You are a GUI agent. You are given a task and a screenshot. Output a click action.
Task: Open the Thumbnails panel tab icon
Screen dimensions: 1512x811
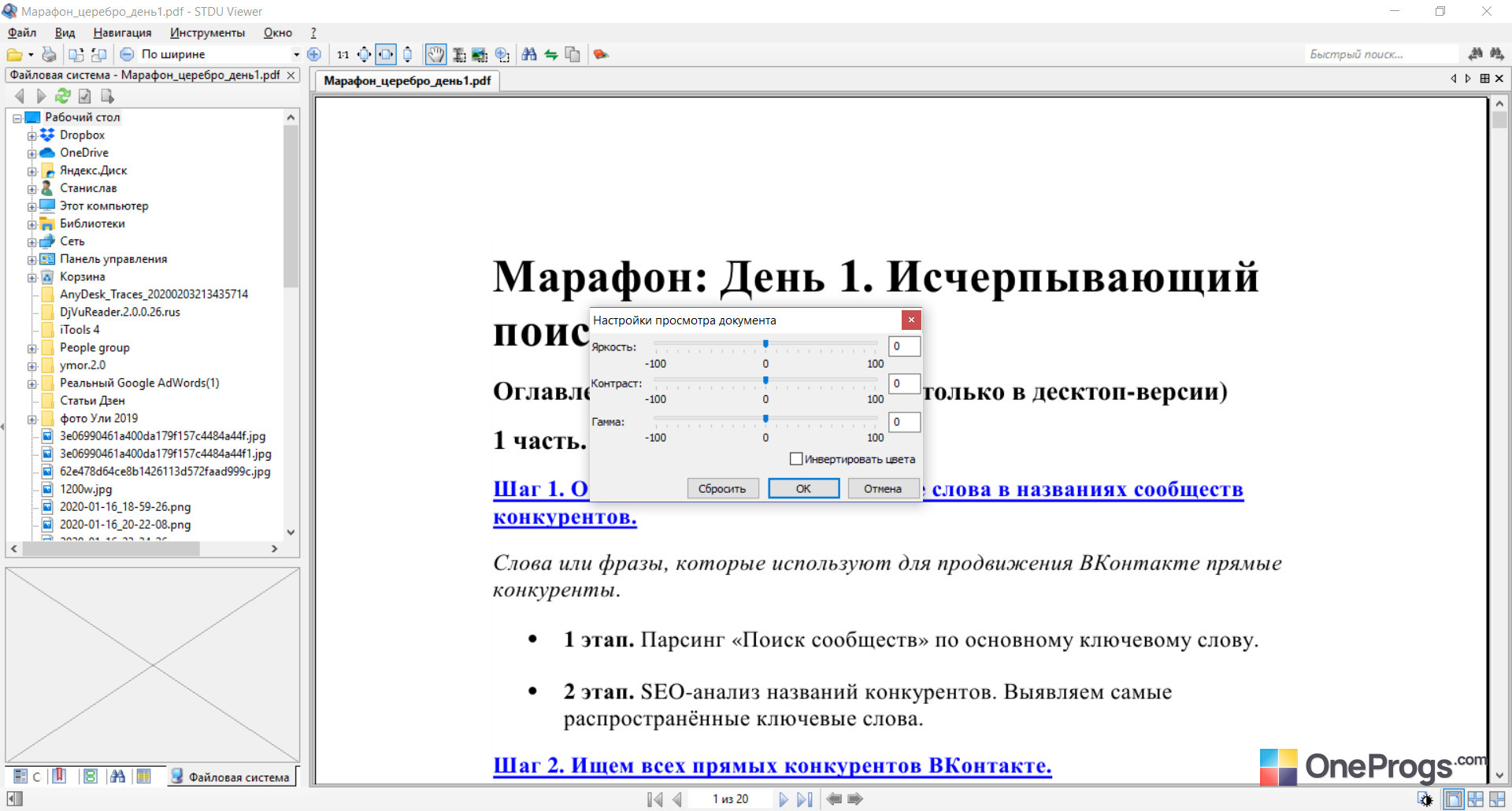coord(91,776)
